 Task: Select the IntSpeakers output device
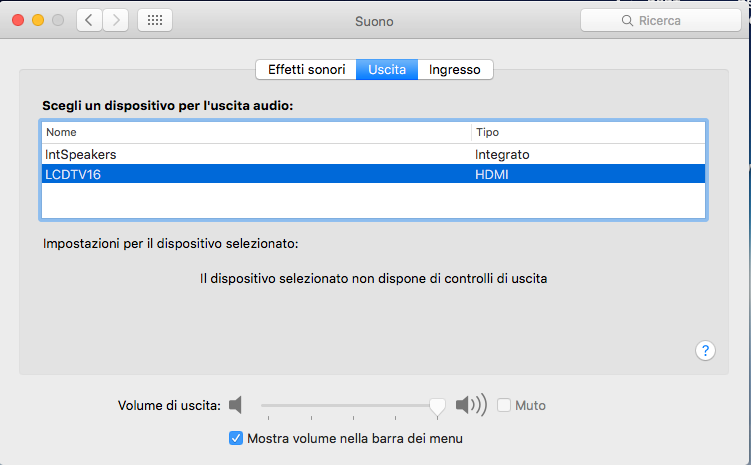pos(81,155)
